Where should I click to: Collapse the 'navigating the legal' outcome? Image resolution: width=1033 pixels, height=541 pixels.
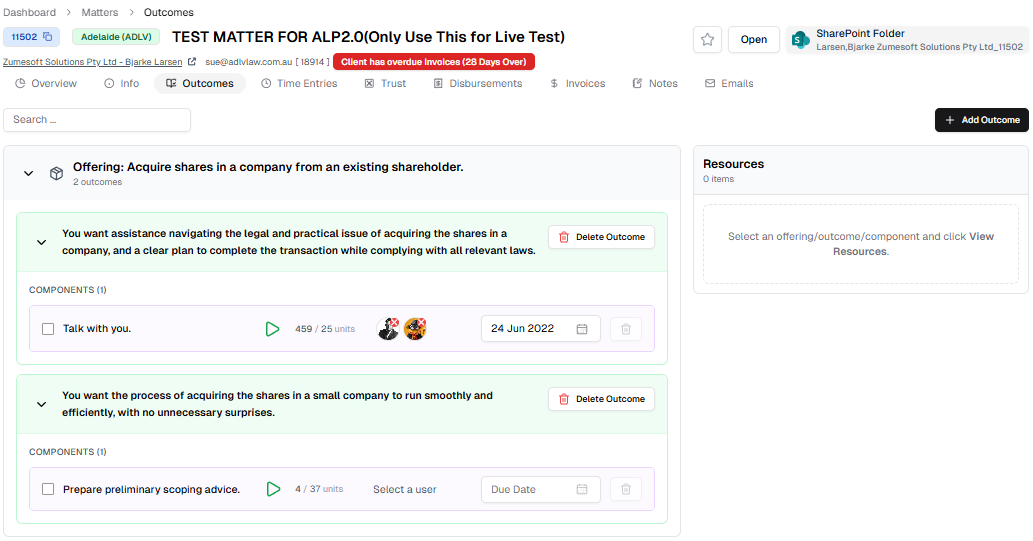[42, 242]
